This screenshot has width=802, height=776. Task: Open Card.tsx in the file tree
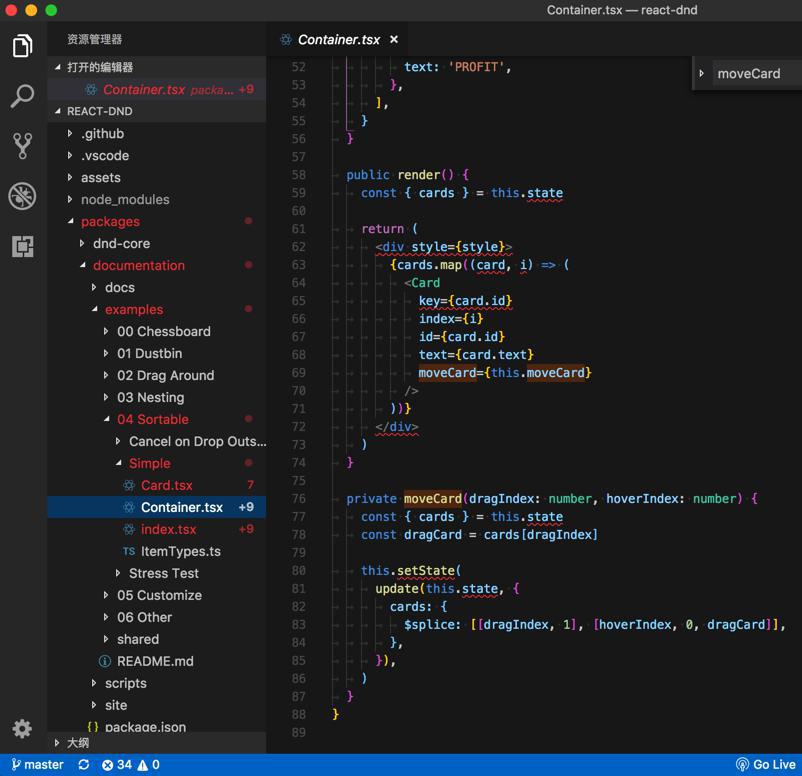166,485
